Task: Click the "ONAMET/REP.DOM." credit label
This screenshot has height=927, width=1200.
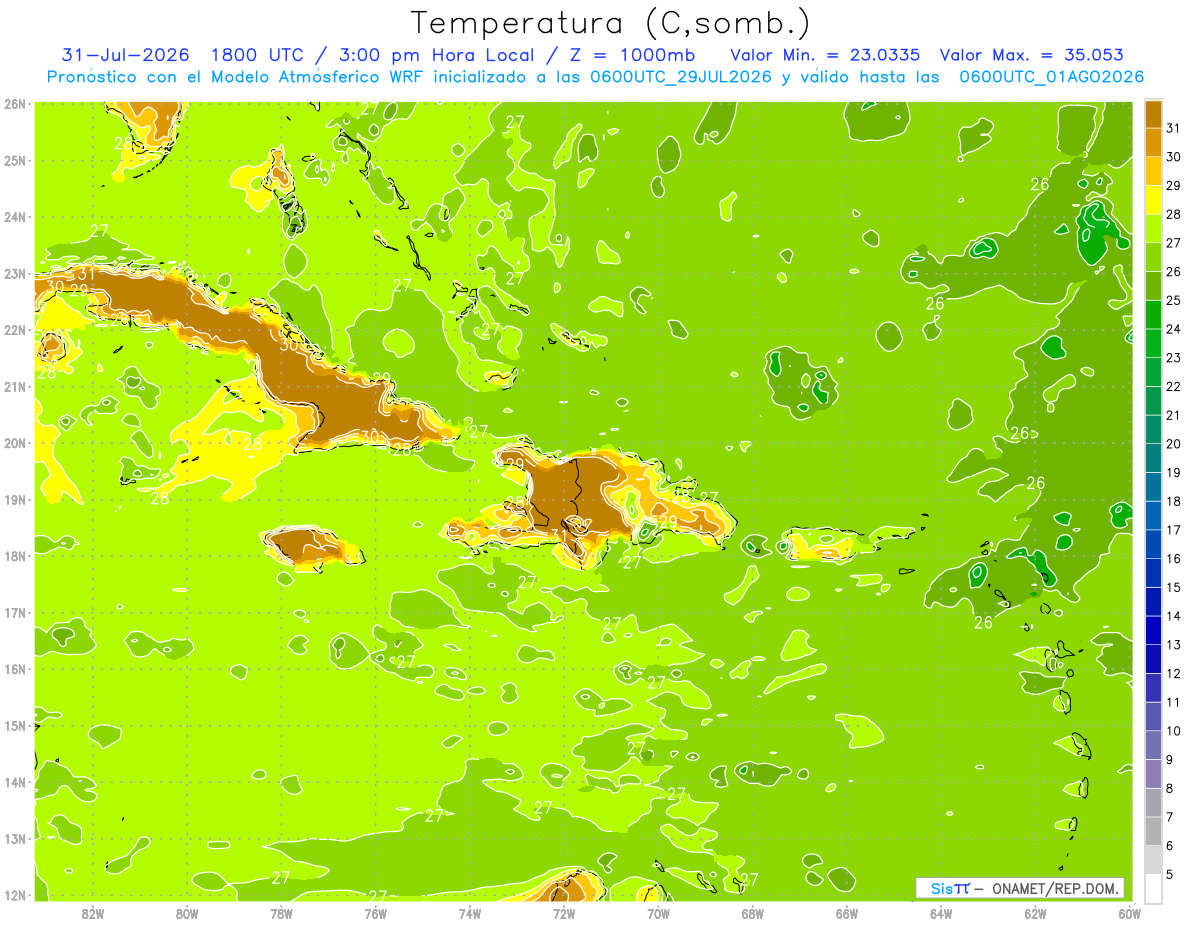Action: tap(1056, 889)
